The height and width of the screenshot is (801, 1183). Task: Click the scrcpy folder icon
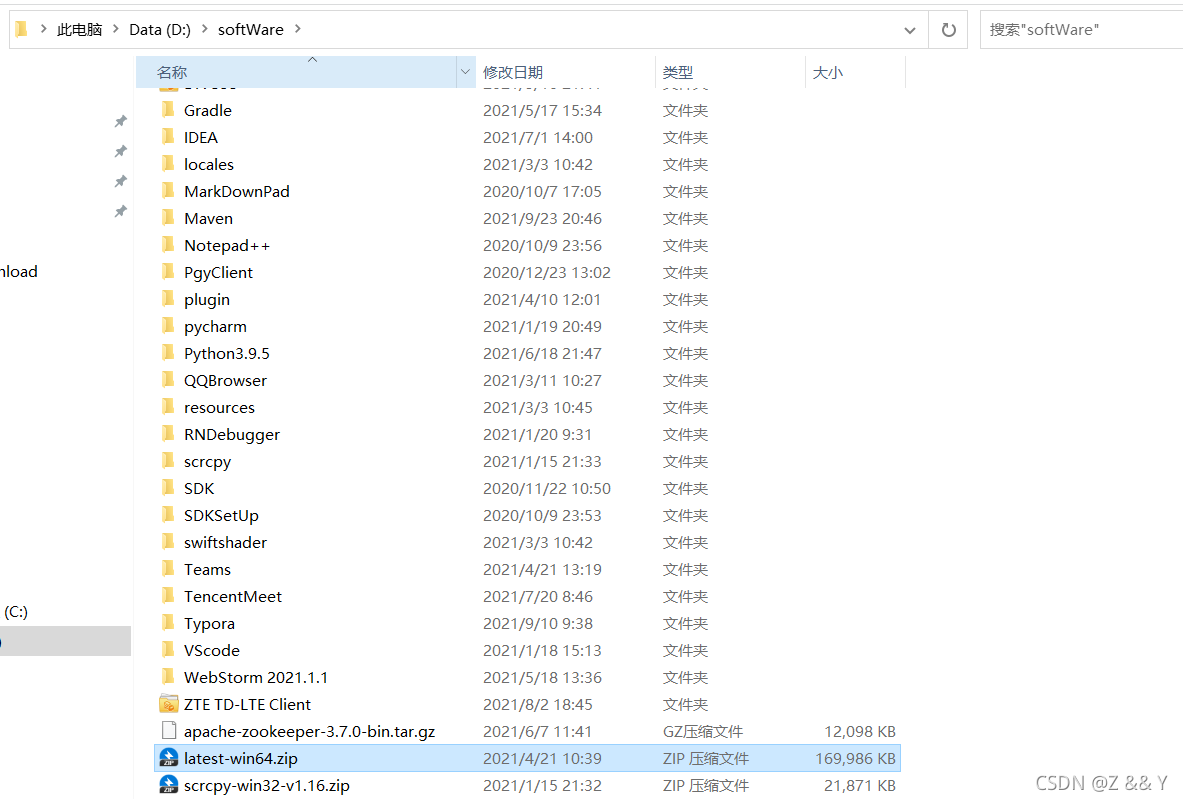(x=168, y=462)
